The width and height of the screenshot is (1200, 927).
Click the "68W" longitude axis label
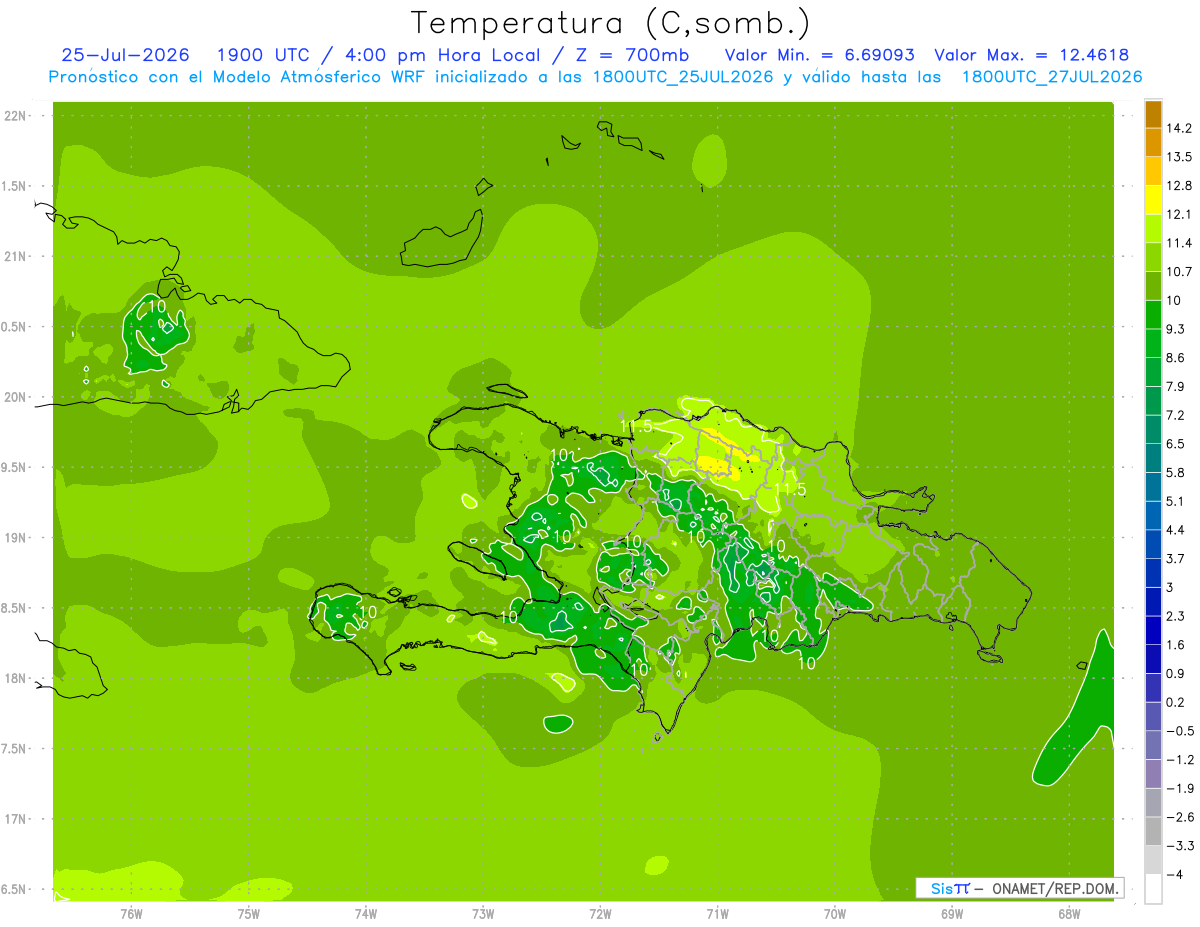(1069, 913)
